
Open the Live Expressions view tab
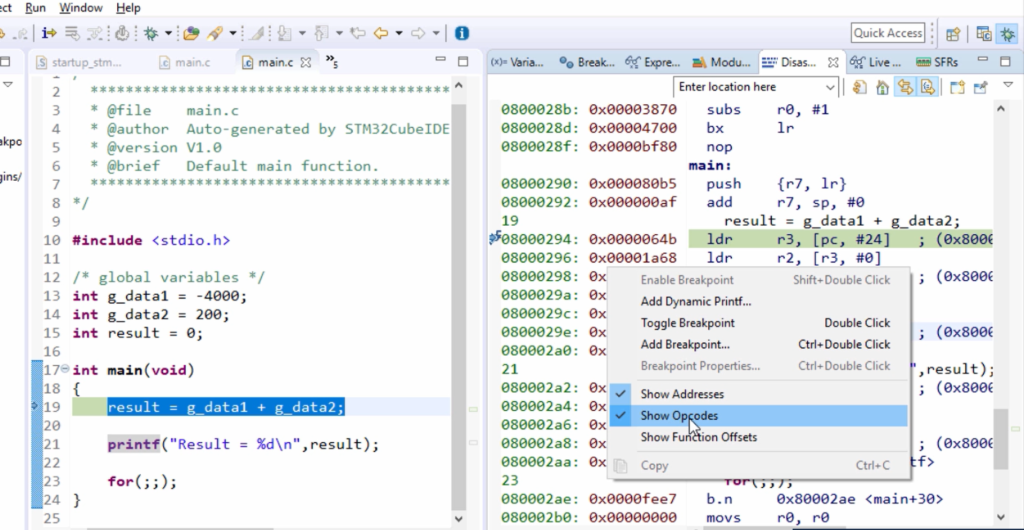coord(875,63)
